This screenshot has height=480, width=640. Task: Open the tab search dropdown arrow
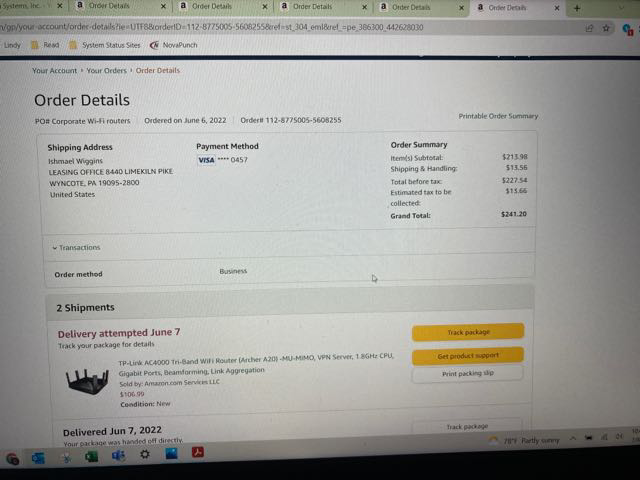click(621, 8)
